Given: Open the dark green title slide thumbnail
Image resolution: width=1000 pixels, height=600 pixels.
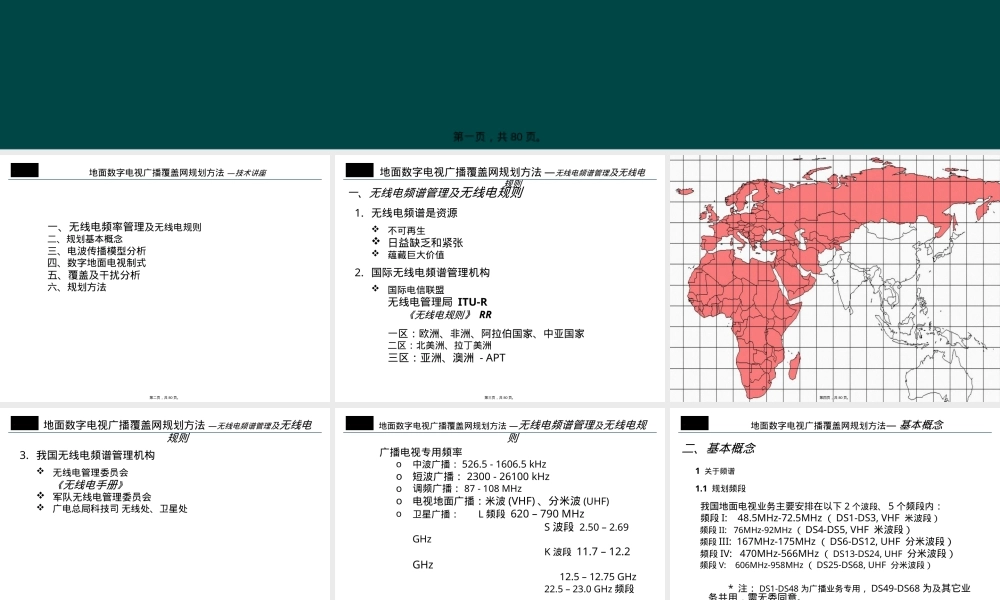Looking at the screenshot, I should [x=500, y=75].
